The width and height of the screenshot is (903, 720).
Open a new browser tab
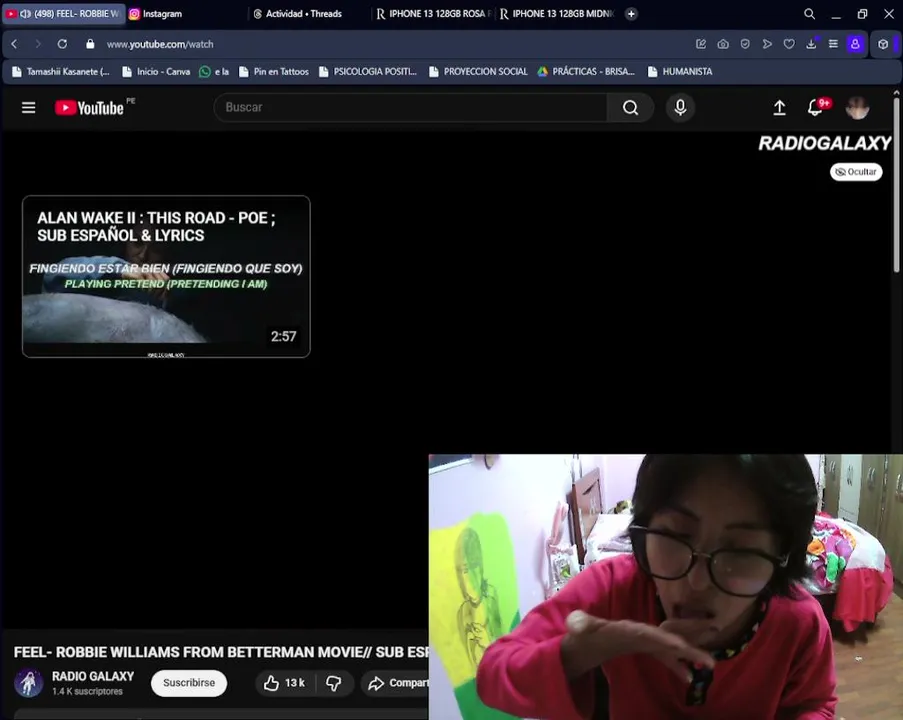click(x=631, y=14)
